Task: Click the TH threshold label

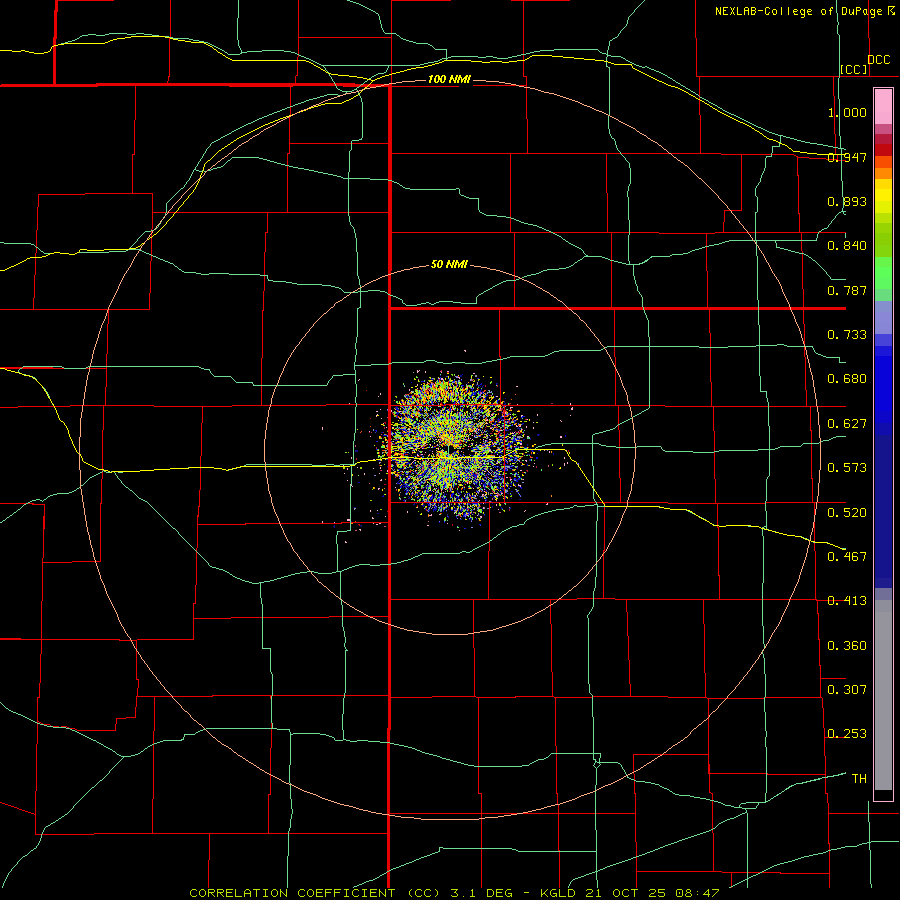Action: pos(859,779)
